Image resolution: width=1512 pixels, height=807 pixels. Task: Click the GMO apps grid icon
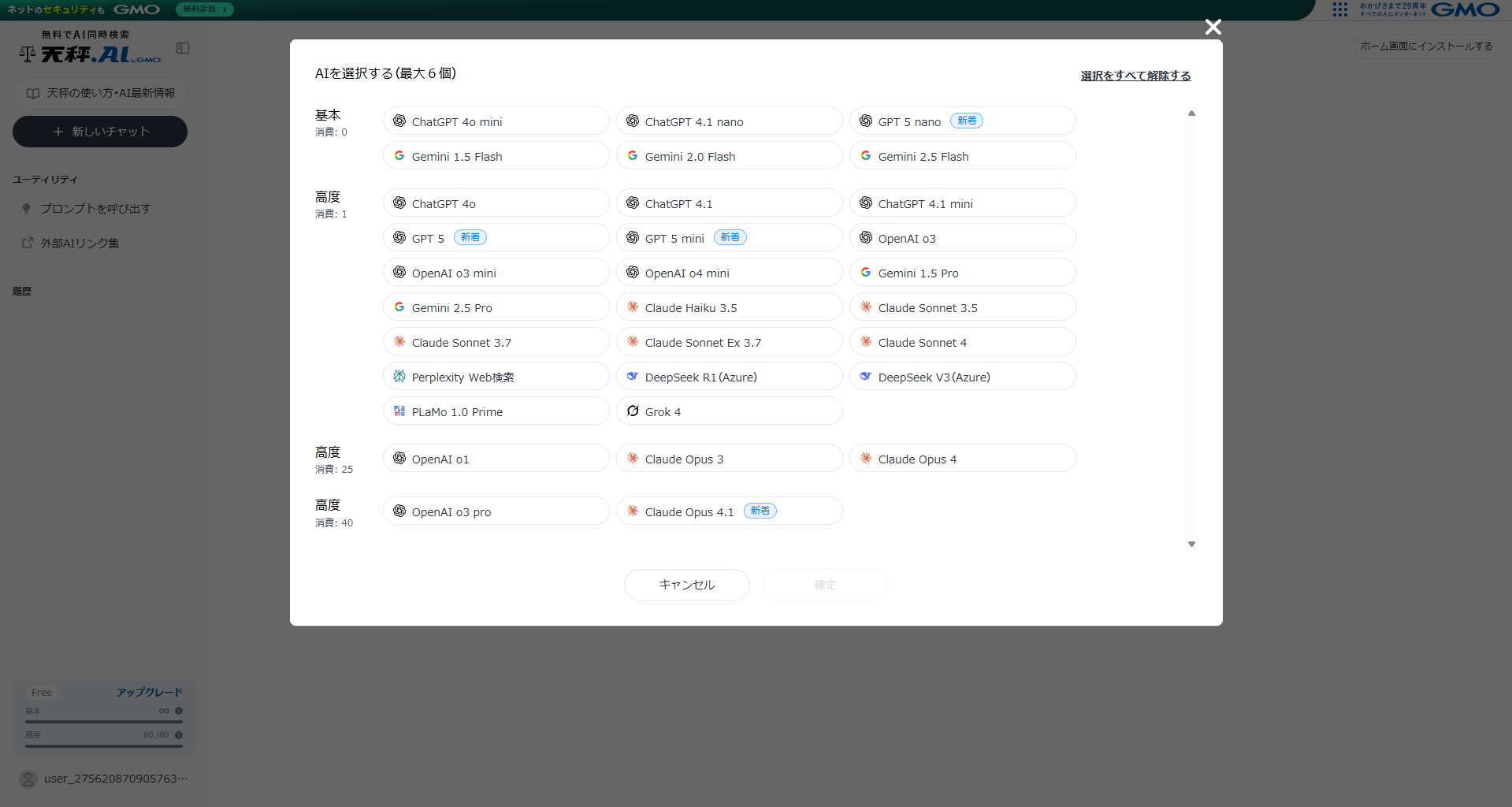[x=1339, y=9]
